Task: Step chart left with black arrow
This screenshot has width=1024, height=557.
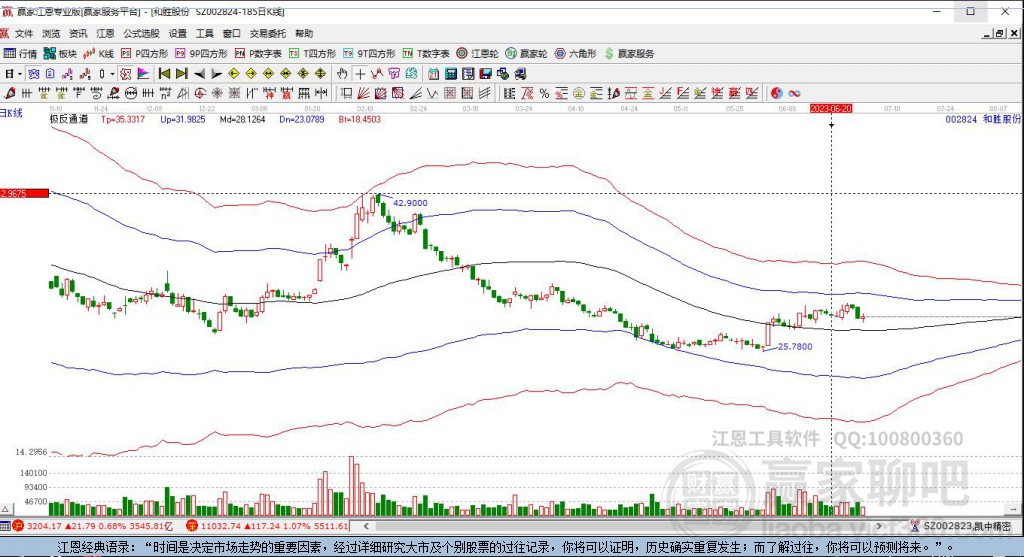Action: (x=200, y=74)
